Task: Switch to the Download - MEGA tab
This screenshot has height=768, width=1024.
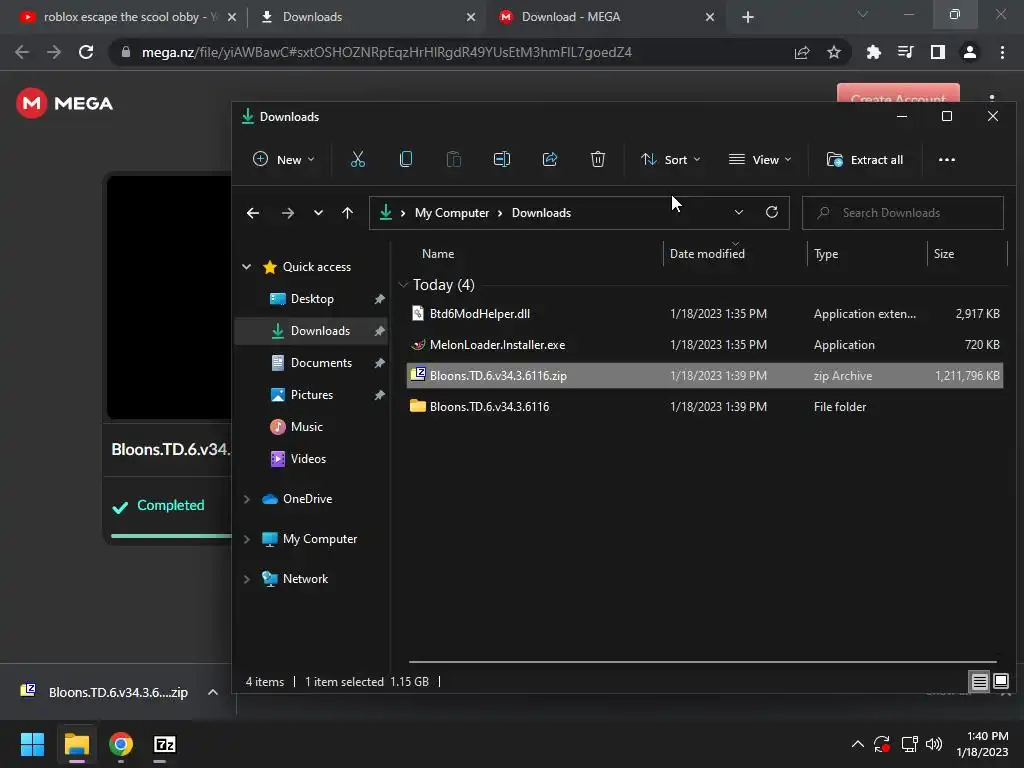Action: 605,17
